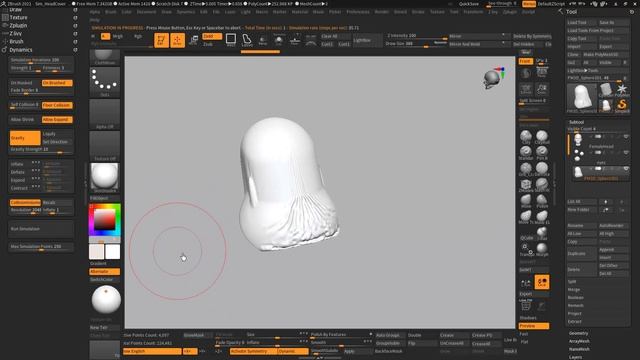Adjust the Z Intensity slider
640x360 pixels.
tap(417, 36)
